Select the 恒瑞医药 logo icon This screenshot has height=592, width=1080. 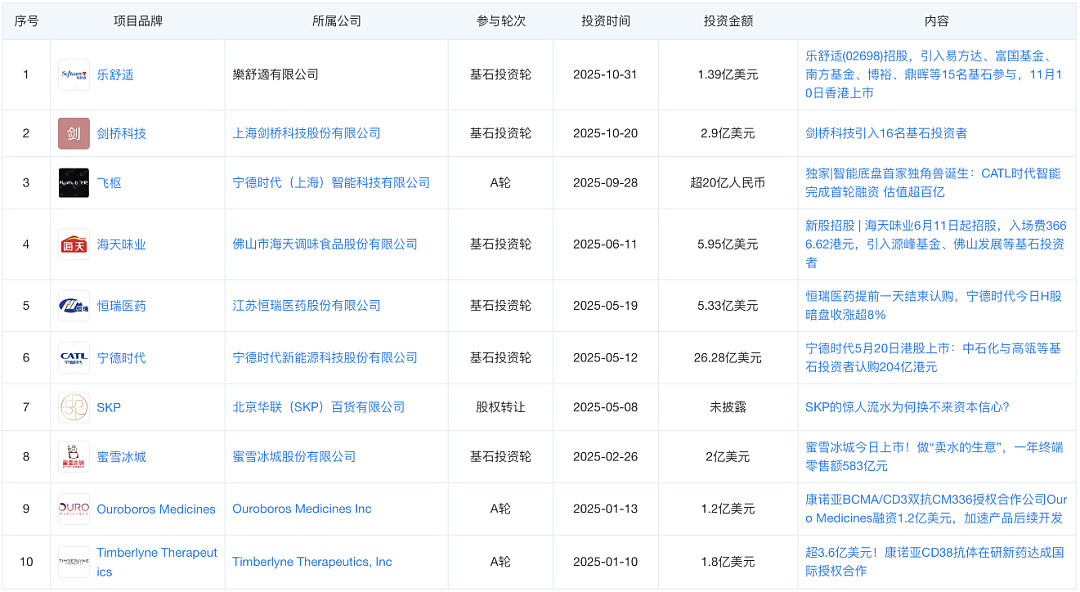coord(74,306)
